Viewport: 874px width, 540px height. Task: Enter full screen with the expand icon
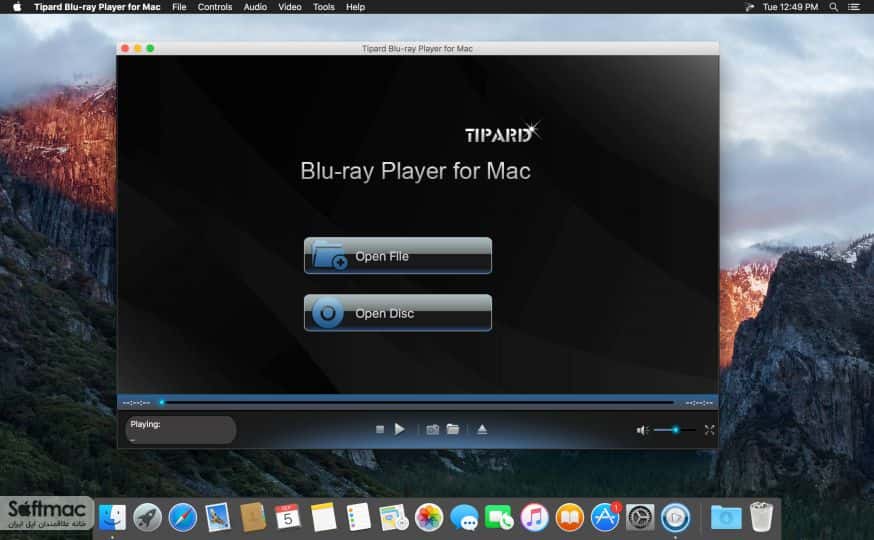click(710, 430)
